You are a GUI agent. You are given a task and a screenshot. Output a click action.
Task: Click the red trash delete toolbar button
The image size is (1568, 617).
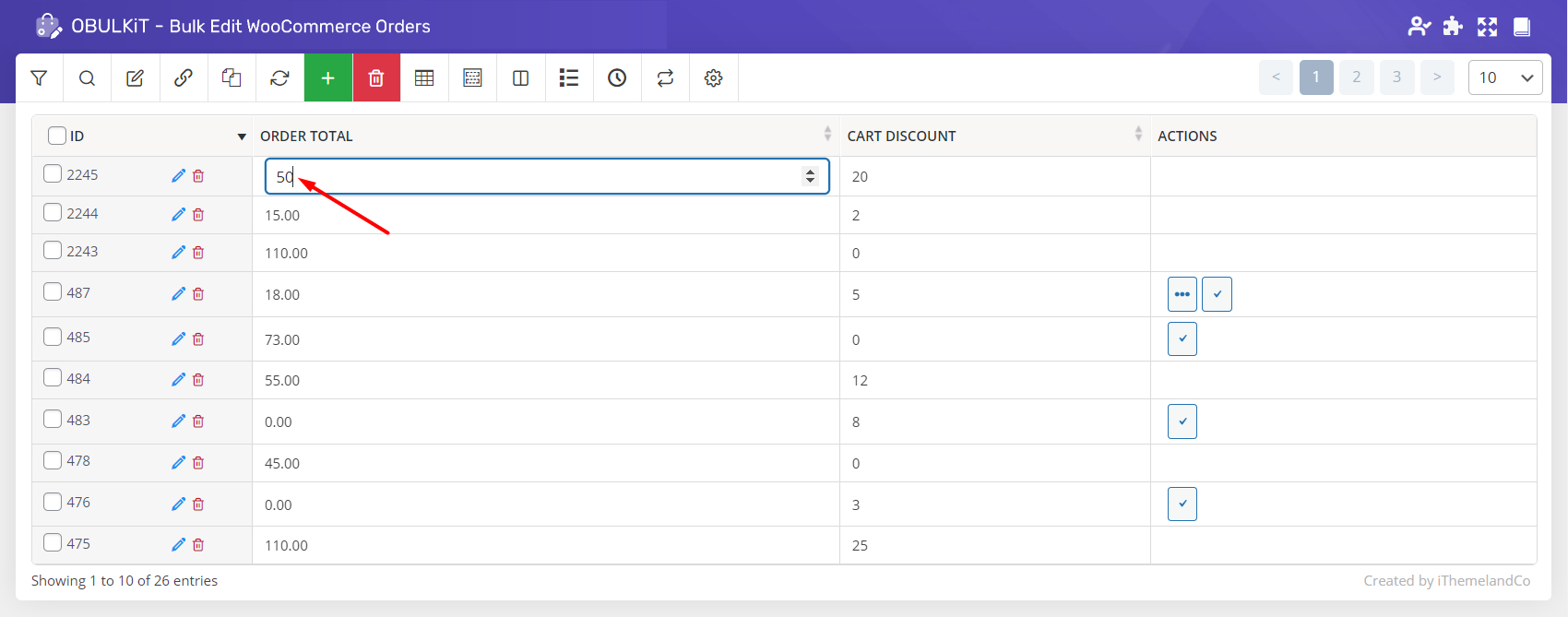point(376,78)
